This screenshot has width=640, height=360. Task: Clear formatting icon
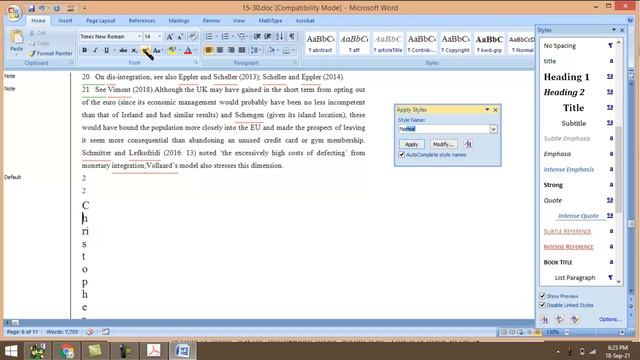(193, 37)
